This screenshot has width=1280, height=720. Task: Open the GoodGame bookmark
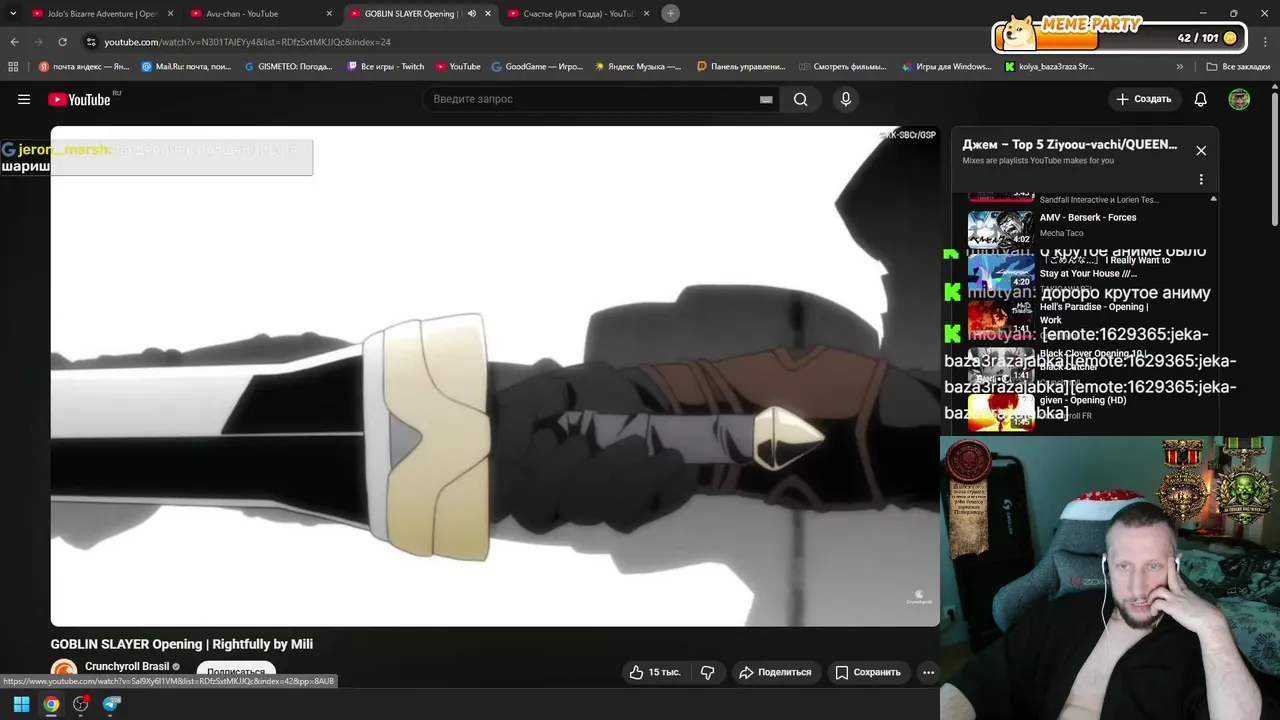[x=537, y=67]
